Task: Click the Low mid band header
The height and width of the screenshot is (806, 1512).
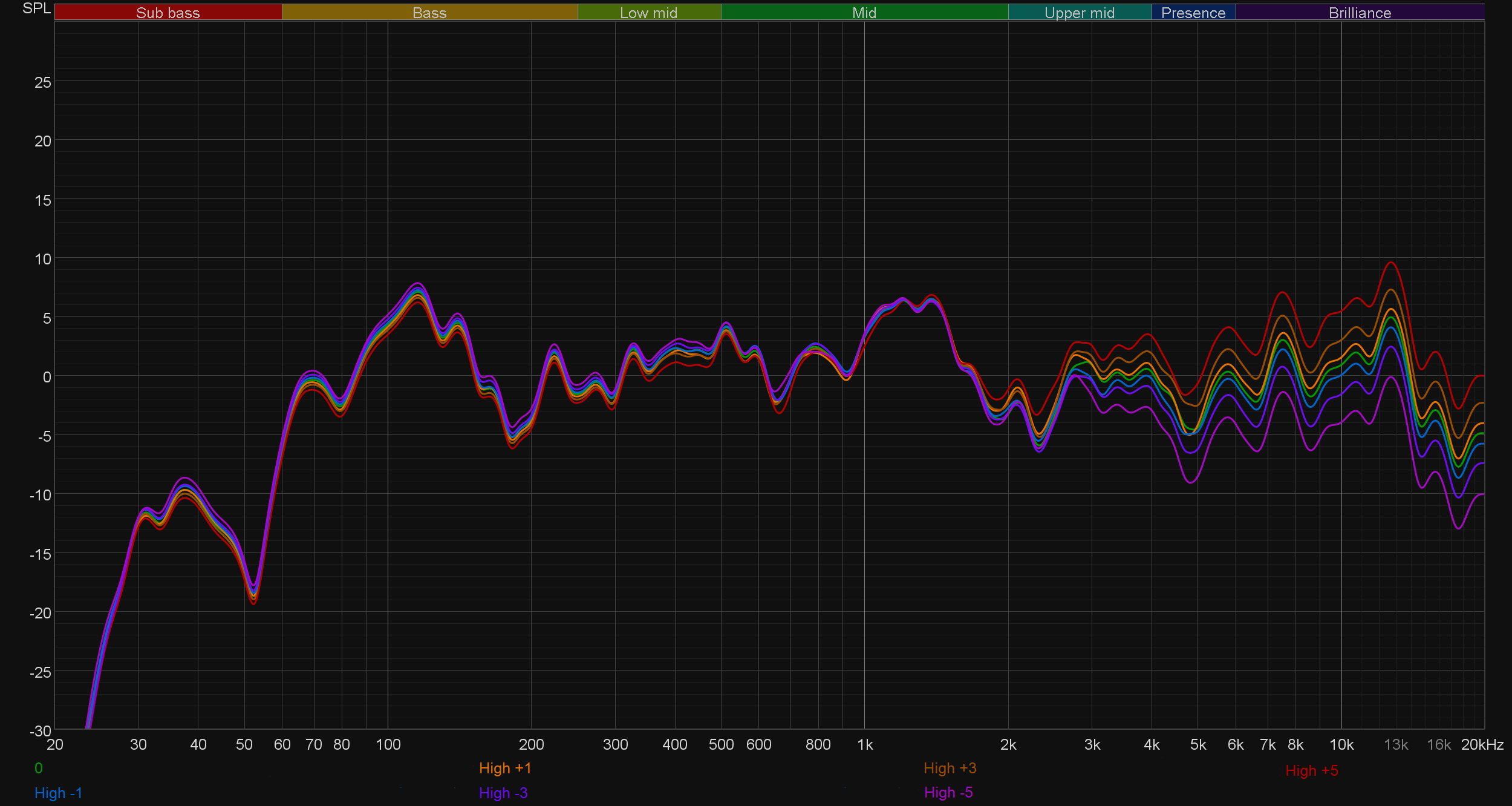Action: click(x=648, y=13)
